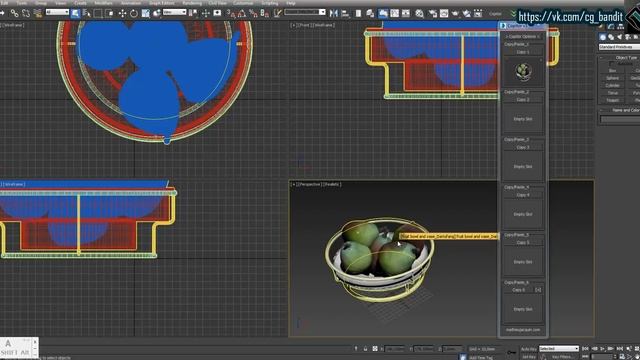Open the mathieujacquin.com link
The height and width of the screenshot is (360, 640).
click(x=523, y=330)
